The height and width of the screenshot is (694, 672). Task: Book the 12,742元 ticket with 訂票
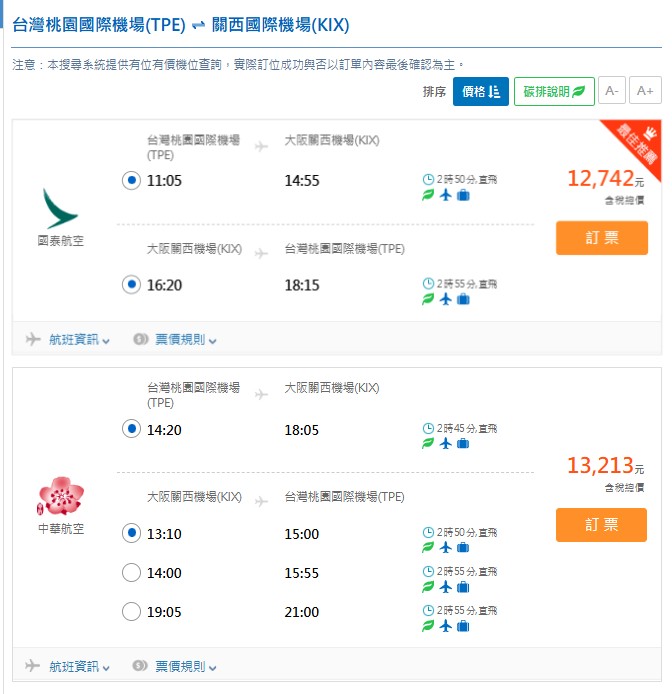(x=602, y=238)
